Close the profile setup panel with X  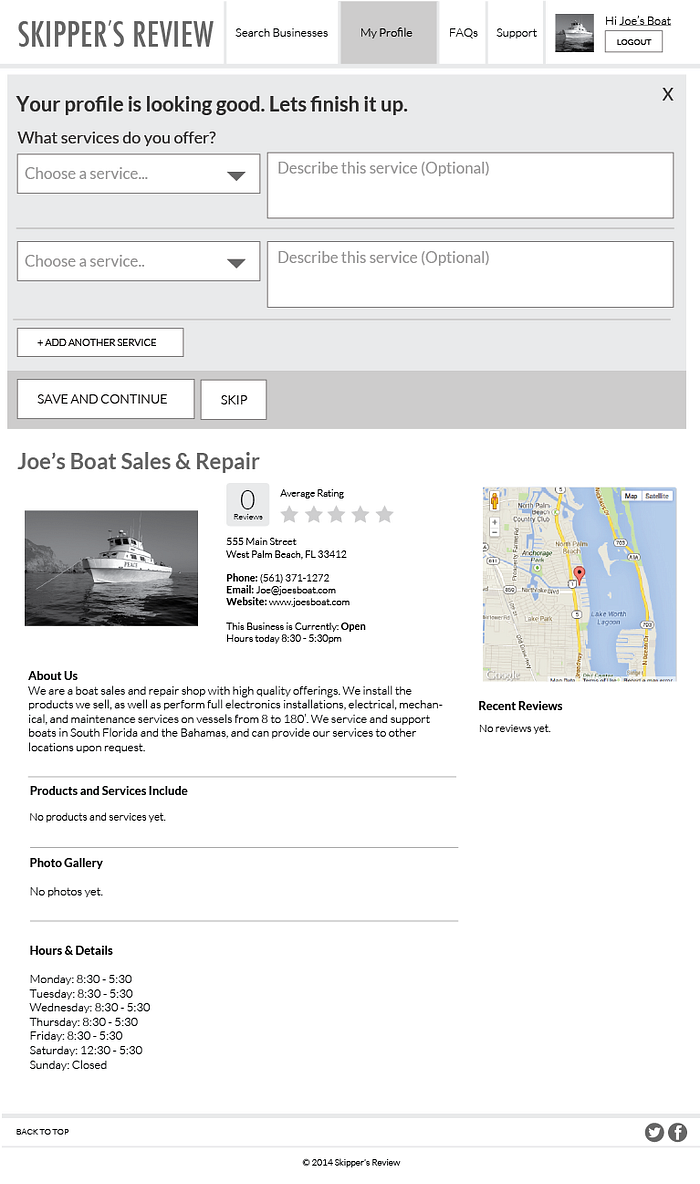point(668,94)
